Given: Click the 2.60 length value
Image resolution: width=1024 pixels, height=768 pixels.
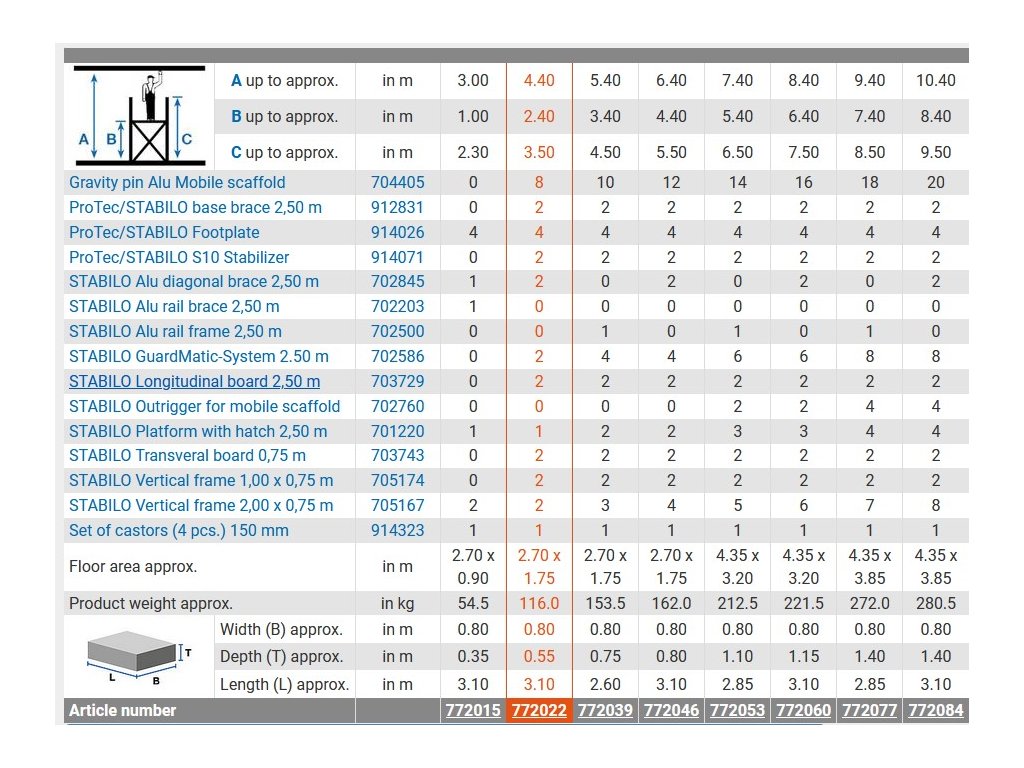Looking at the screenshot, I should coord(605,684).
